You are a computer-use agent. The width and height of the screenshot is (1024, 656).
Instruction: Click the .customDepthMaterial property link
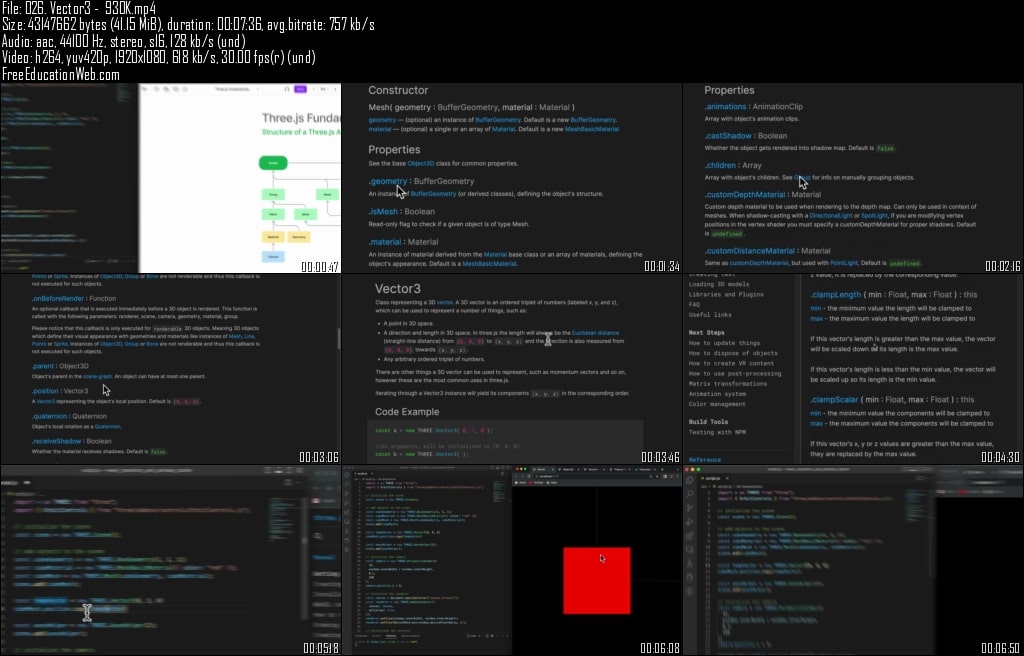click(744, 195)
